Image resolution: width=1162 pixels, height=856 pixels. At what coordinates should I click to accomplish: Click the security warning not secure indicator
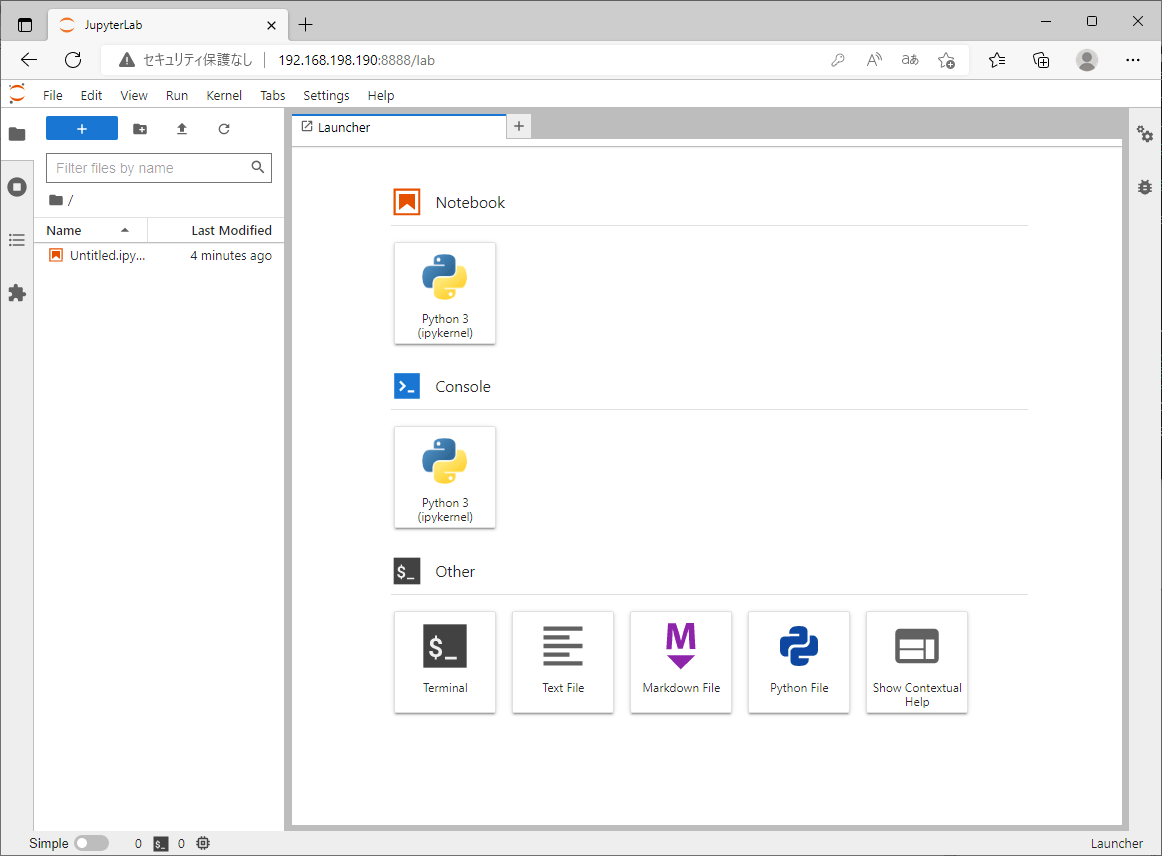185,60
